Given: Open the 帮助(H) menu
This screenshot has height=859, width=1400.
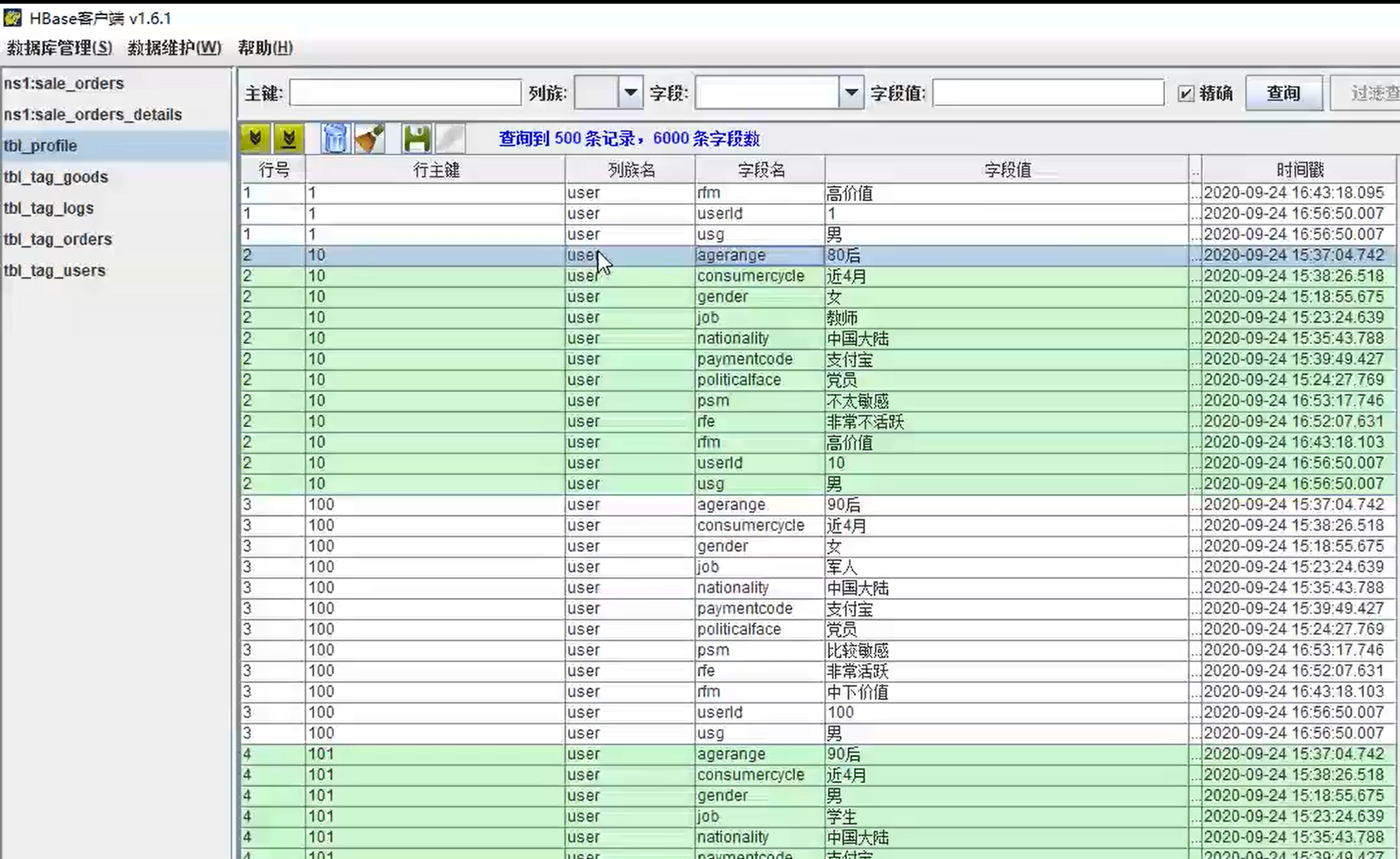Looking at the screenshot, I should click(x=265, y=48).
